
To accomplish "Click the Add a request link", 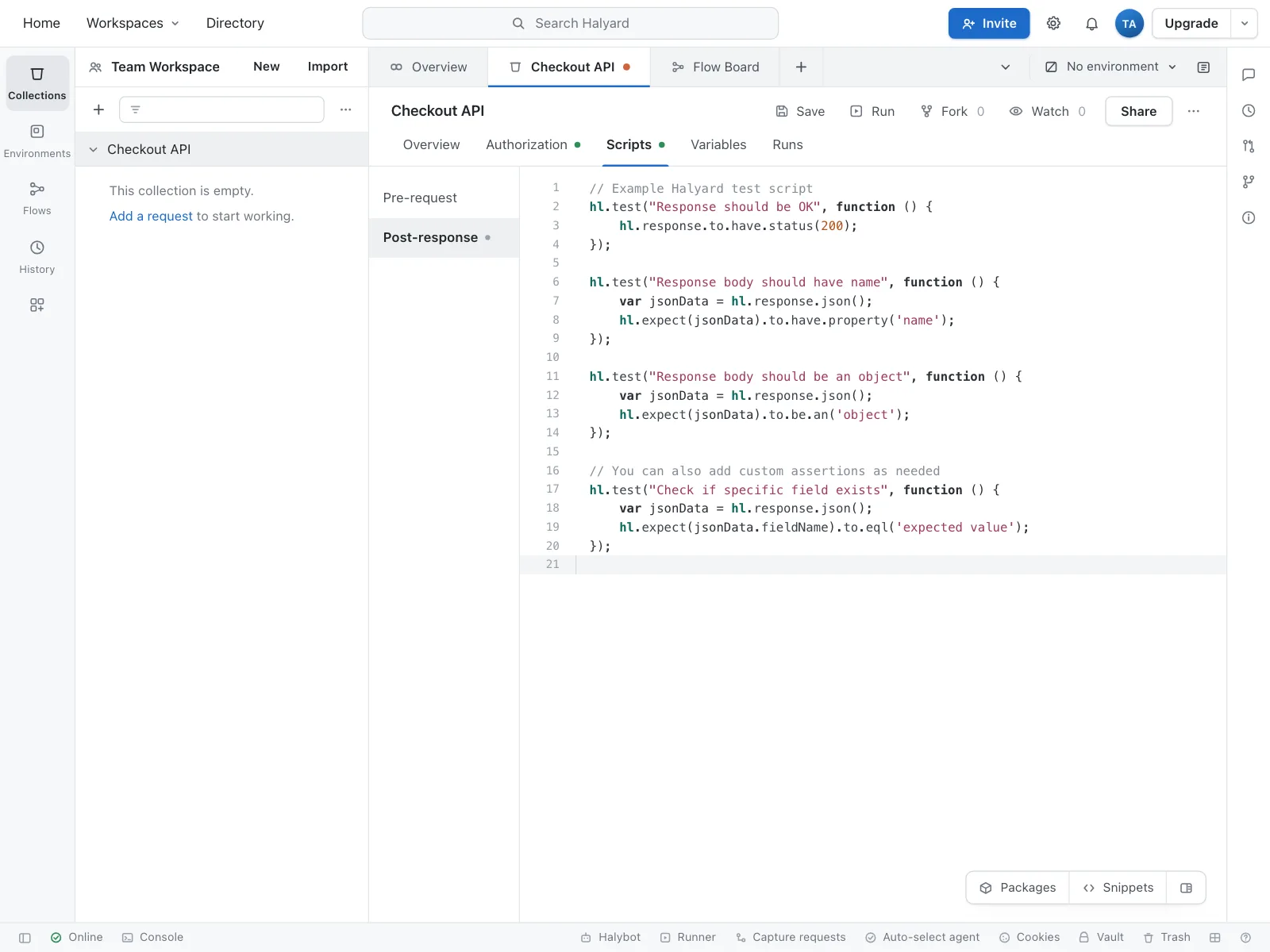I will (x=151, y=216).
